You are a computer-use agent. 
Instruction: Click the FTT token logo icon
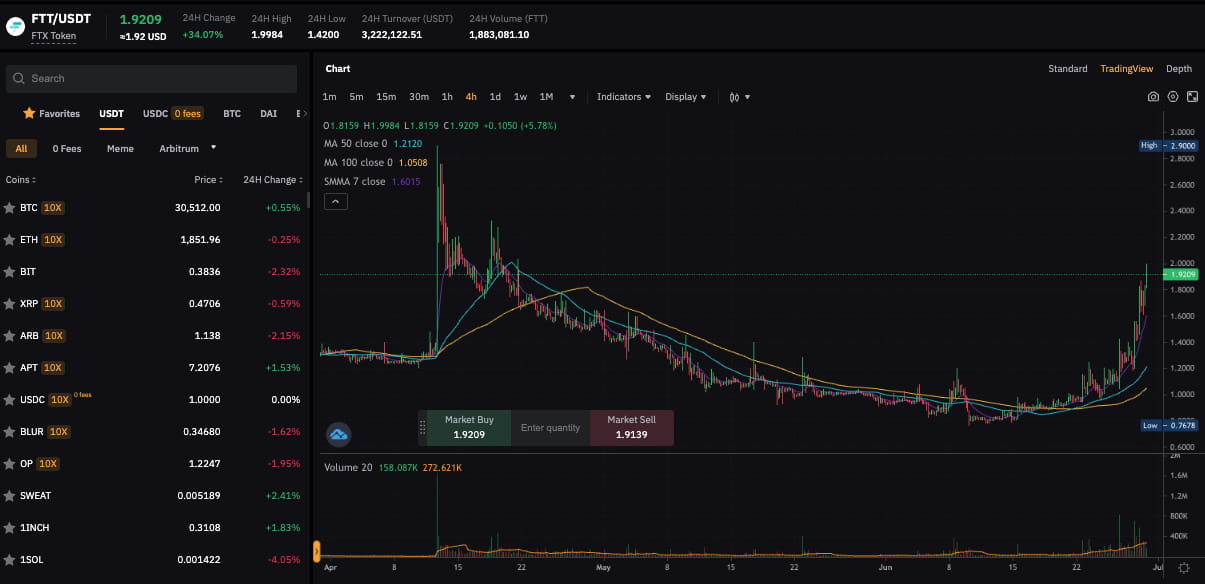tap(15, 26)
